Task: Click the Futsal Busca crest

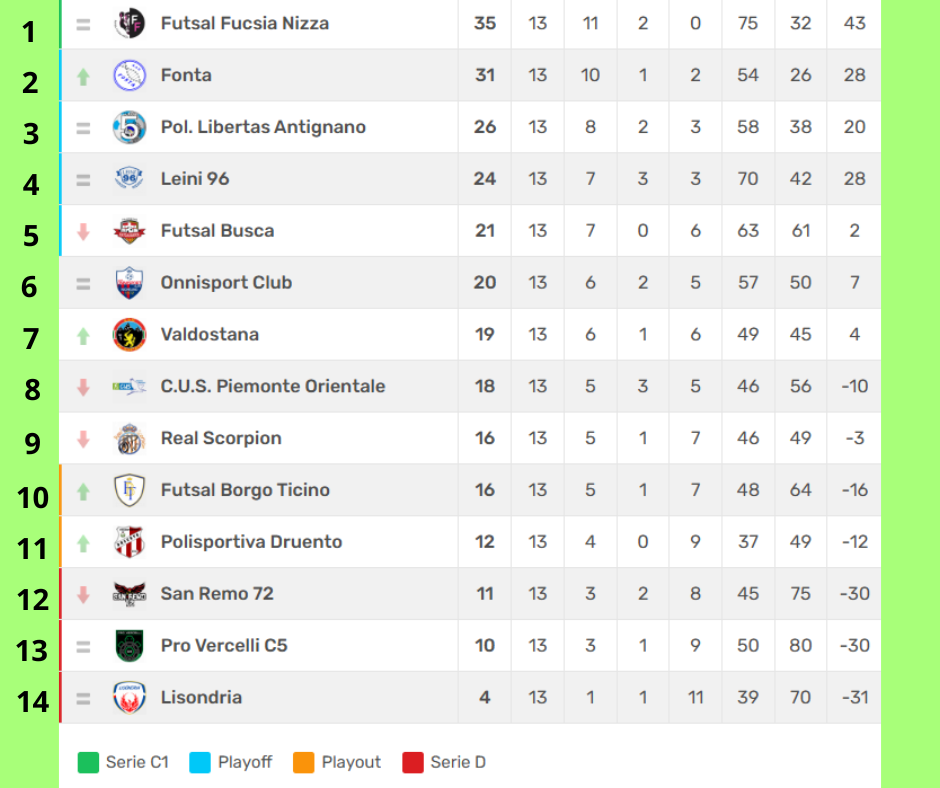Action: point(129,231)
